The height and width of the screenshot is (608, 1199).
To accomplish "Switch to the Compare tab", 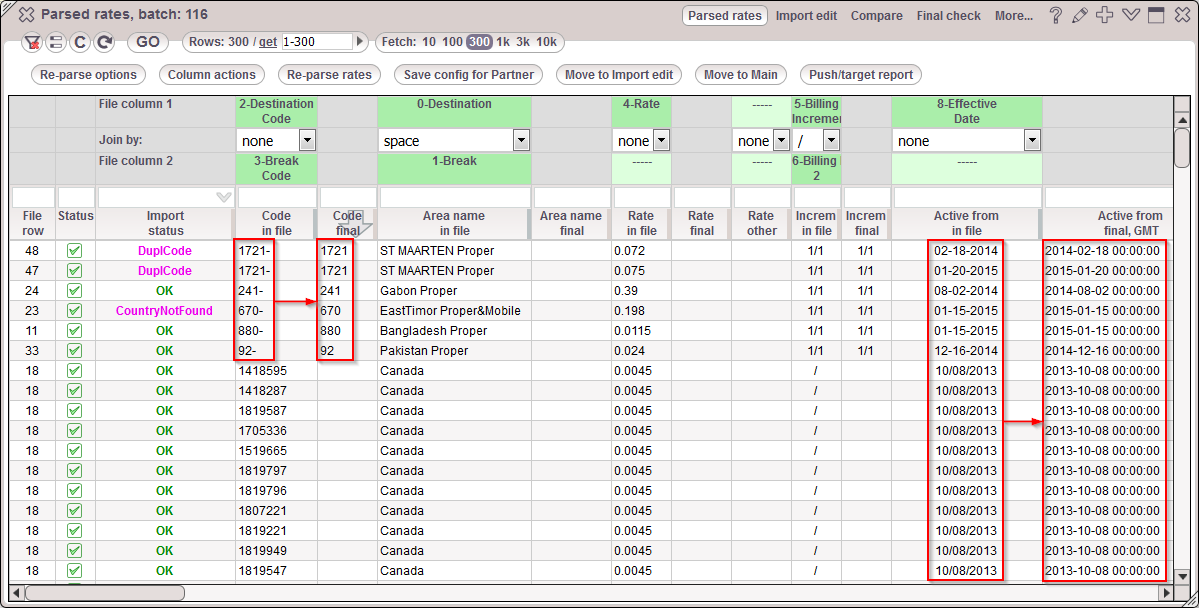I will (x=877, y=15).
